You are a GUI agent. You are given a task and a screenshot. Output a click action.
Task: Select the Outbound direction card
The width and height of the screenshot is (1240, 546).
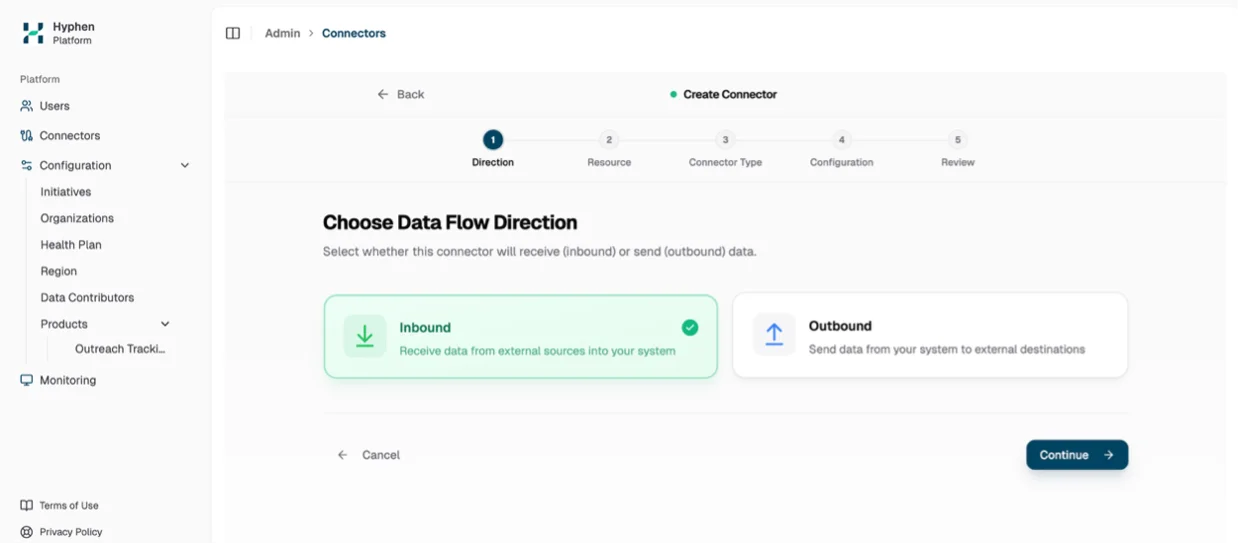pyautogui.click(x=930, y=335)
